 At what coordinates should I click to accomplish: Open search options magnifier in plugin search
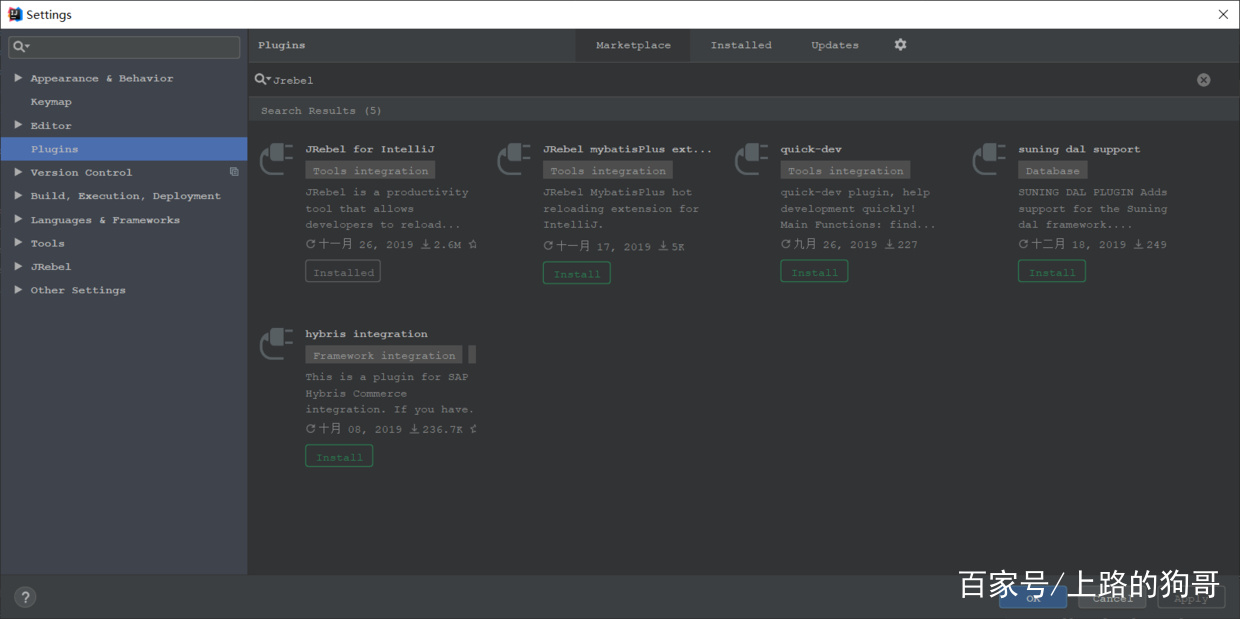tap(262, 79)
